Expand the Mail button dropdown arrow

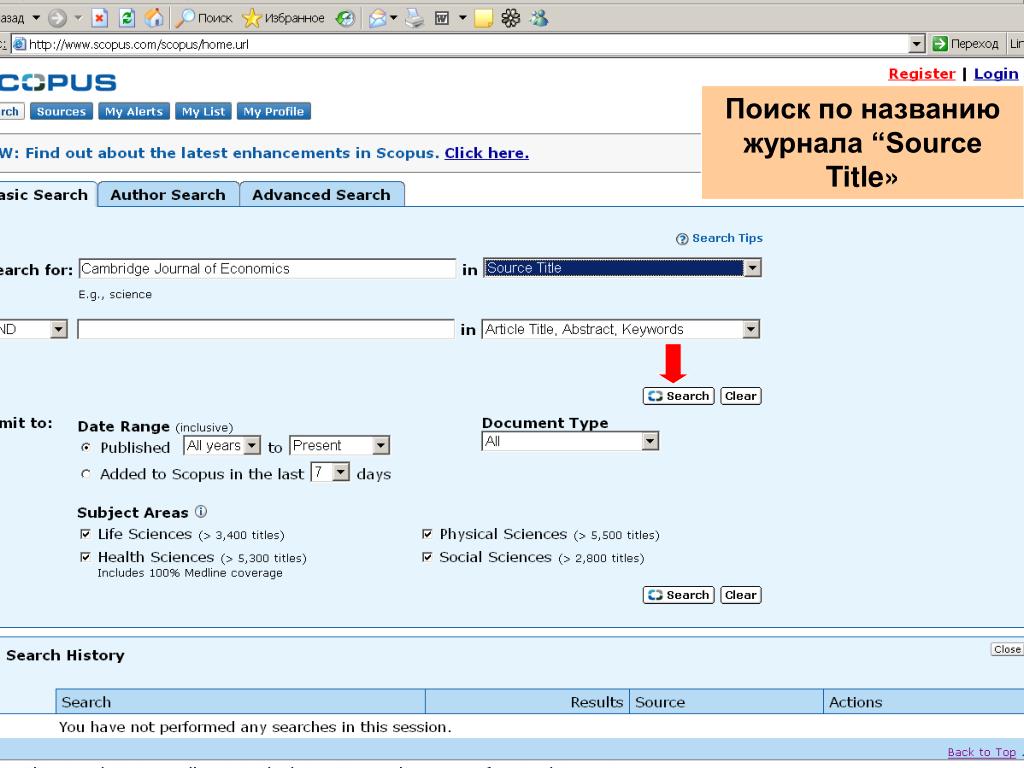point(393,18)
